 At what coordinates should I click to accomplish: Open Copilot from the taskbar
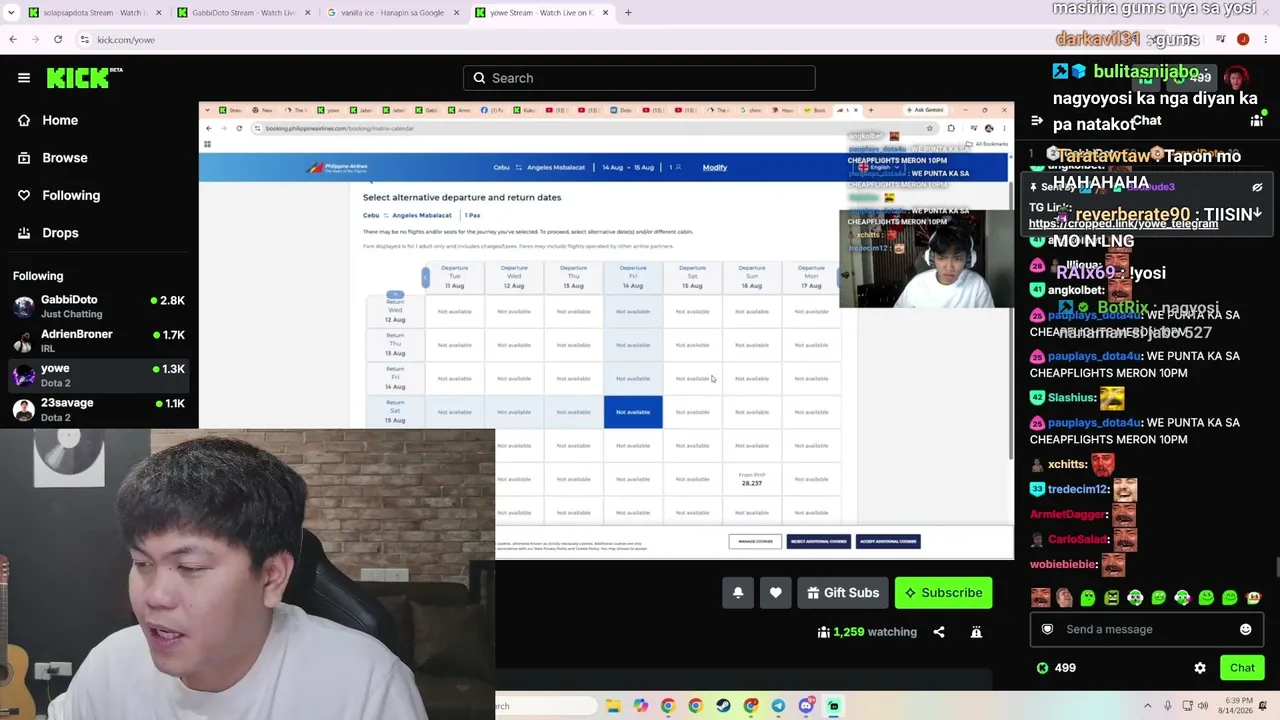tap(641, 706)
